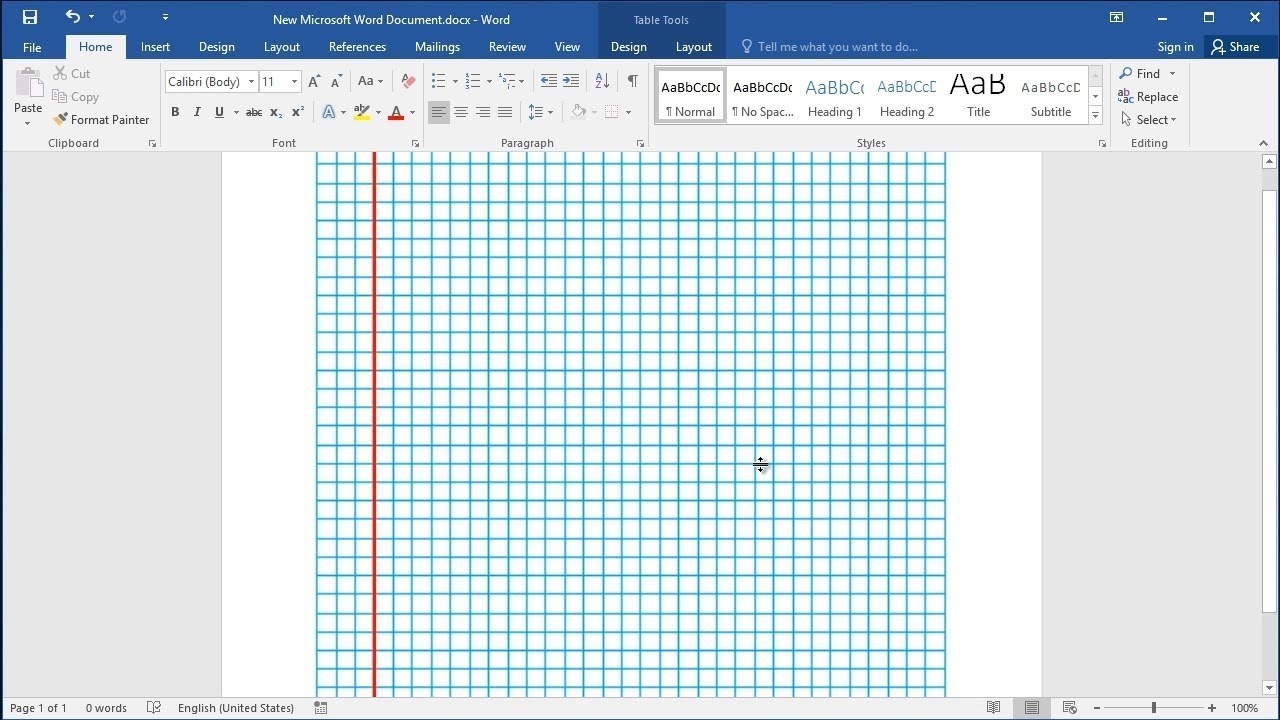
Task: Click the Save icon in title bar
Action: pos(30,17)
